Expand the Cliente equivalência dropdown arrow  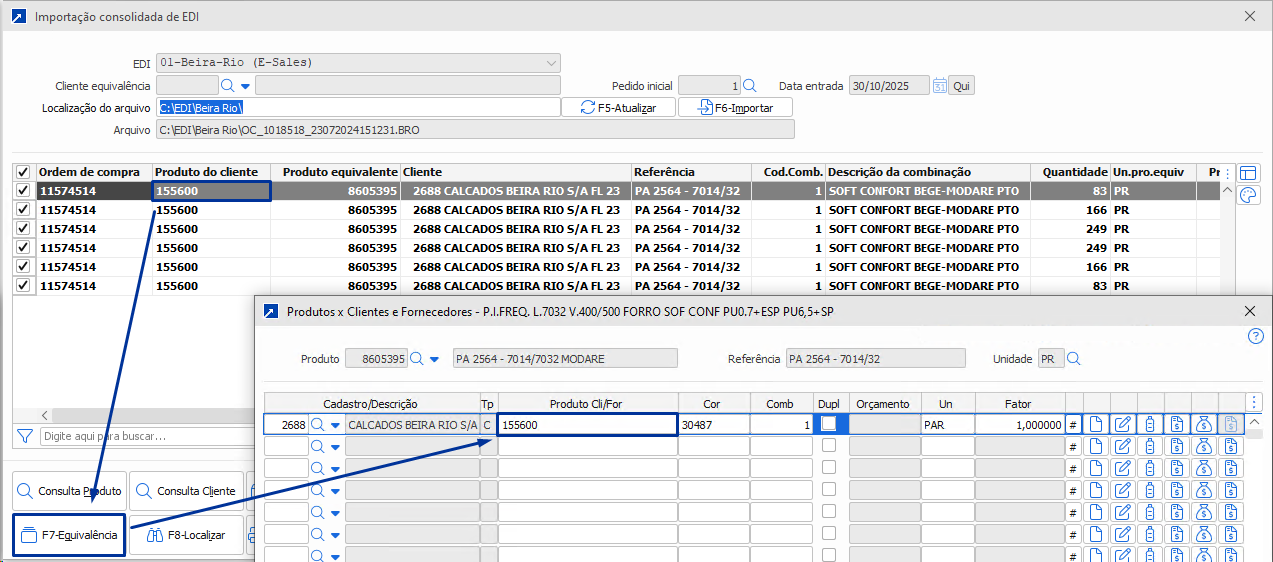click(x=245, y=86)
